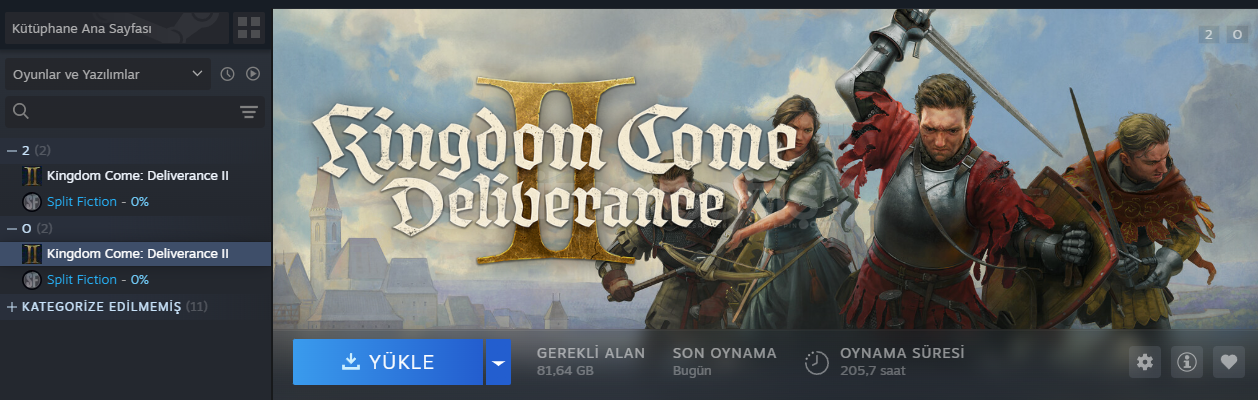This screenshot has width=1258, height=400.
Task: Show game info with the info icon
Action: 1187,362
